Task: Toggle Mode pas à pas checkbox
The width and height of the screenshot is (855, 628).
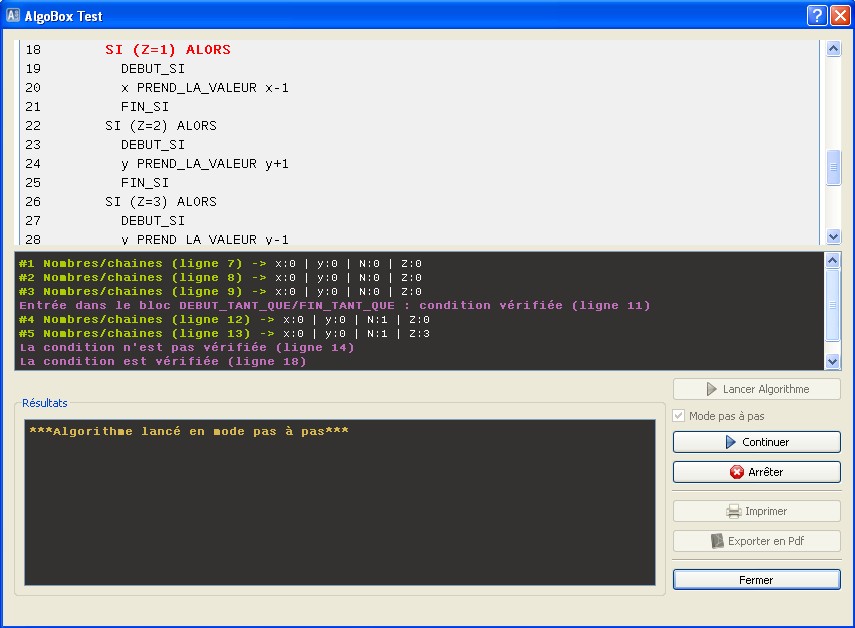Action: (679, 416)
